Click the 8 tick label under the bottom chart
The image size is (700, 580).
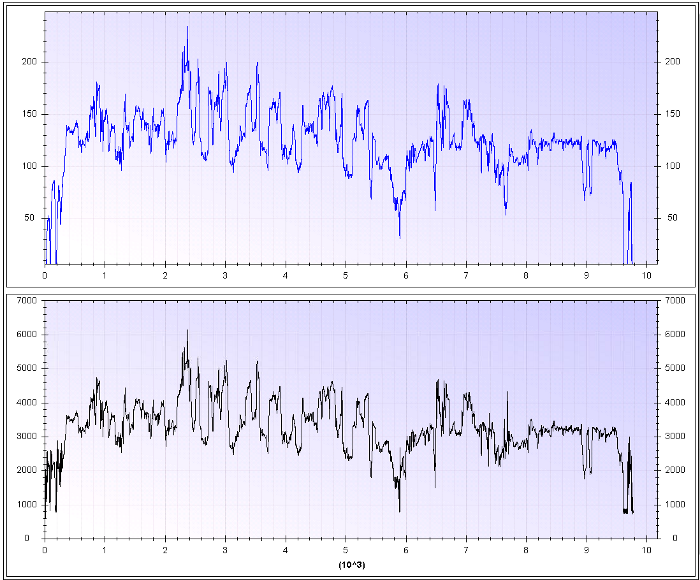tap(526, 550)
